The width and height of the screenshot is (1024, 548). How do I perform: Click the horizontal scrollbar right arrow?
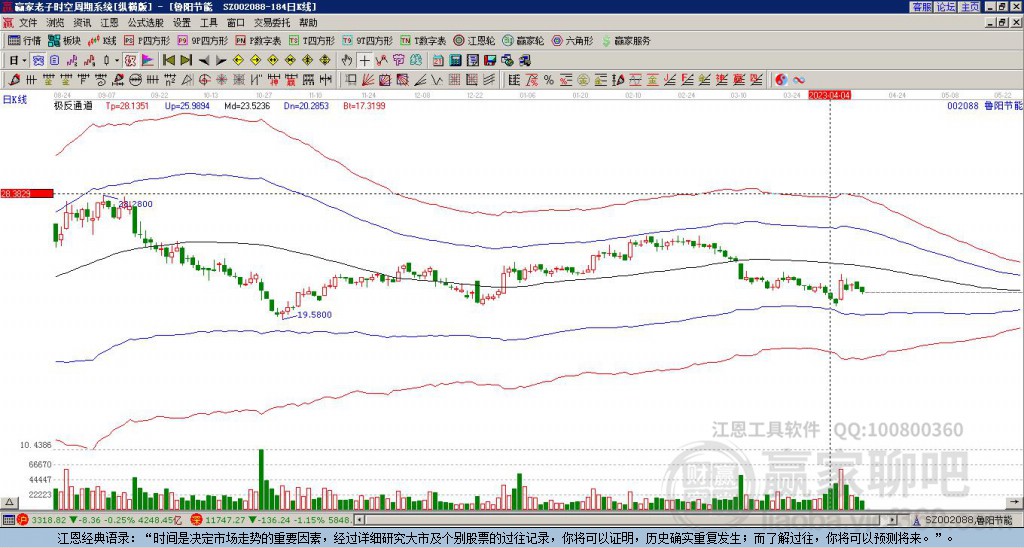click(893, 520)
